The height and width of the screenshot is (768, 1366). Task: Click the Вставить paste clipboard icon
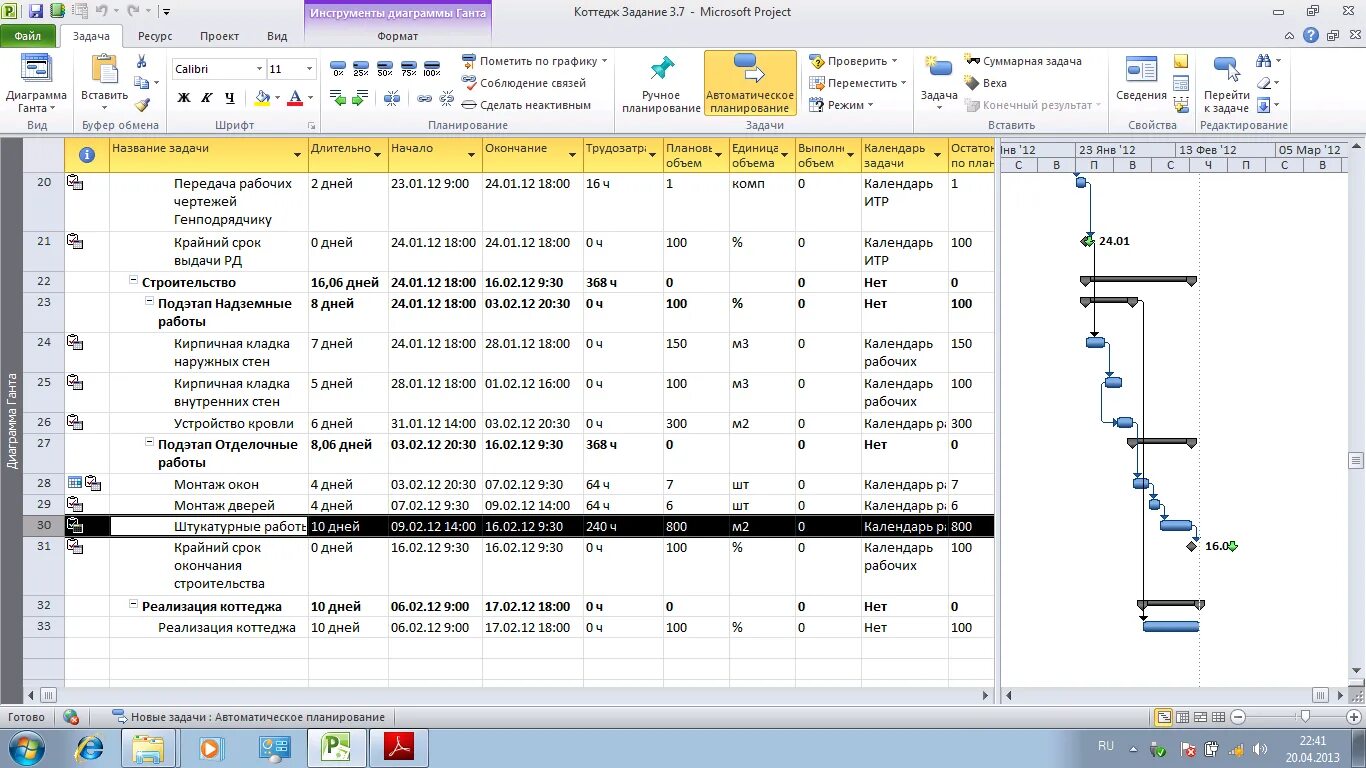pos(104,70)
